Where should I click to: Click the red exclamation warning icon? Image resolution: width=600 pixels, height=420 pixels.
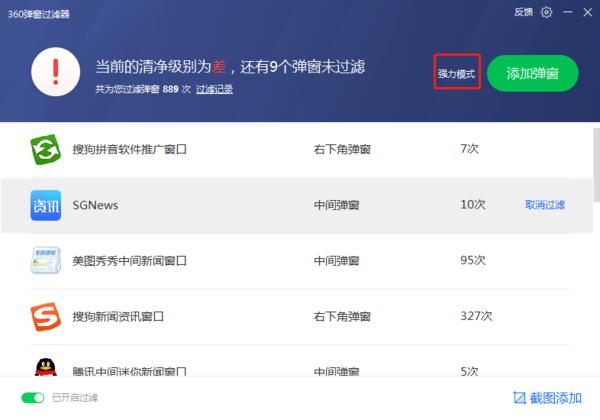pyautogui.click(x=56, y=72)
